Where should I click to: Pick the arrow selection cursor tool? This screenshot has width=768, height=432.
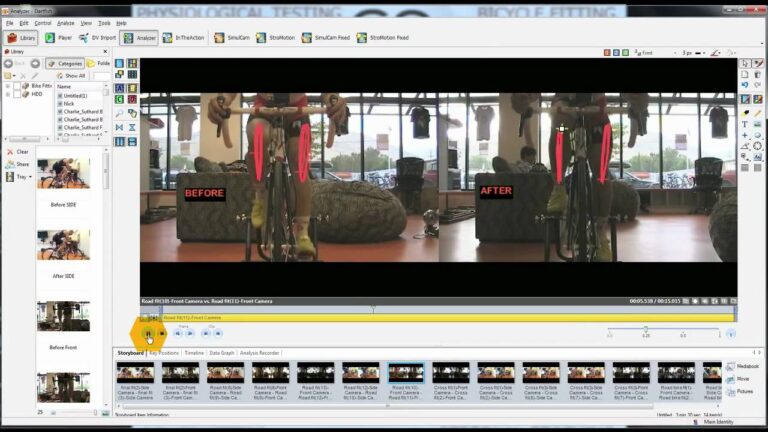[x=745, y=64]
